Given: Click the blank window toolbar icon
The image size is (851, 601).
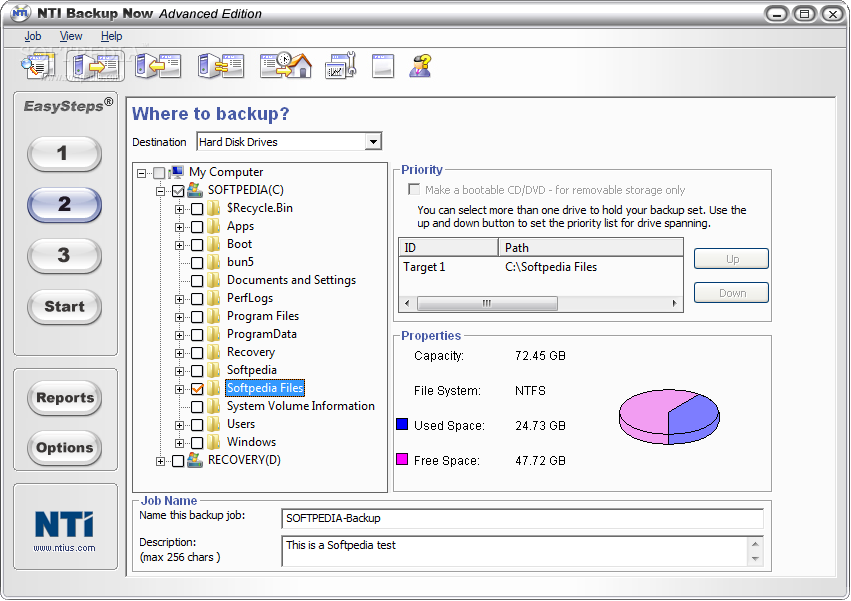Looking at the screenshot, I should click(383, 66).
